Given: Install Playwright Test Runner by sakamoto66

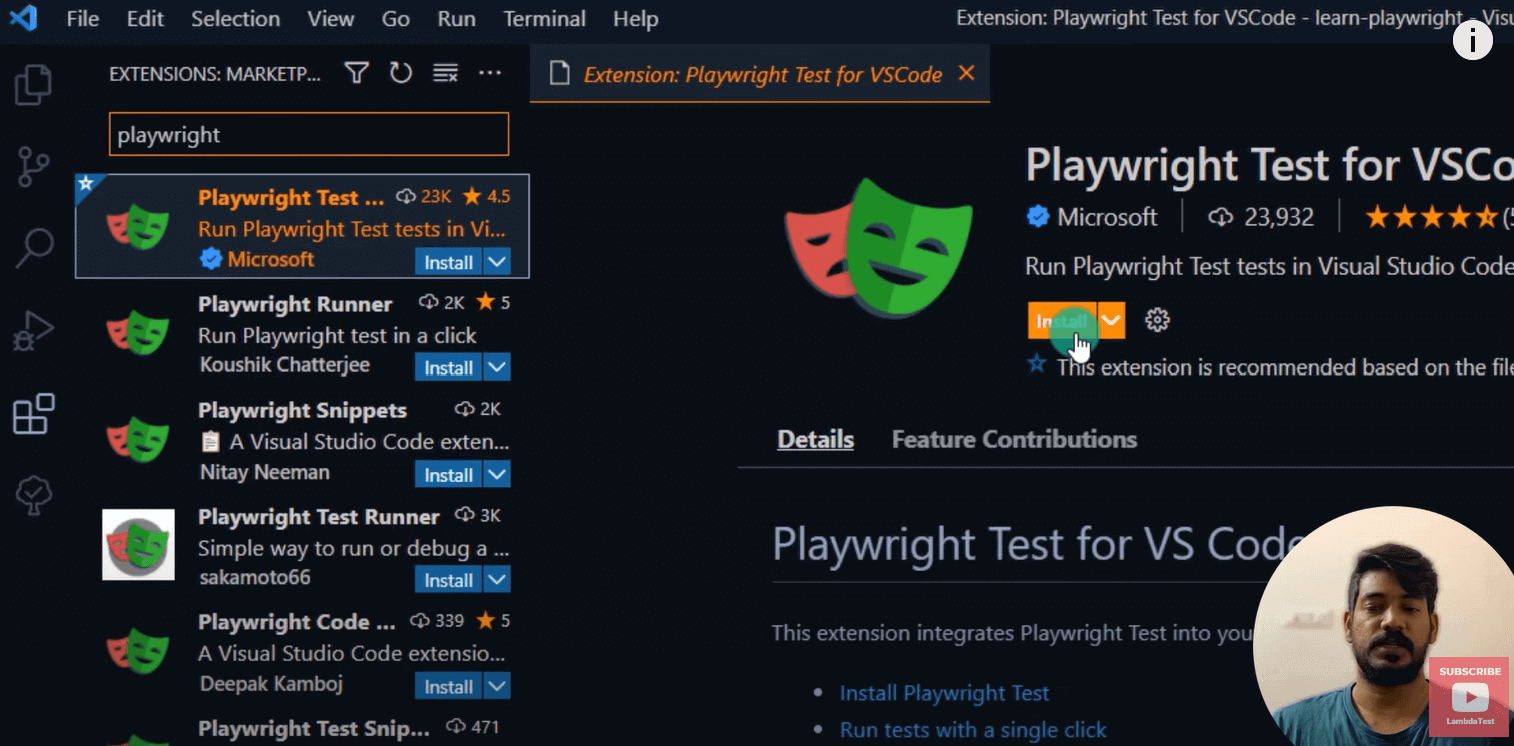Looking at the screenshot, I should tap(448, 580).
